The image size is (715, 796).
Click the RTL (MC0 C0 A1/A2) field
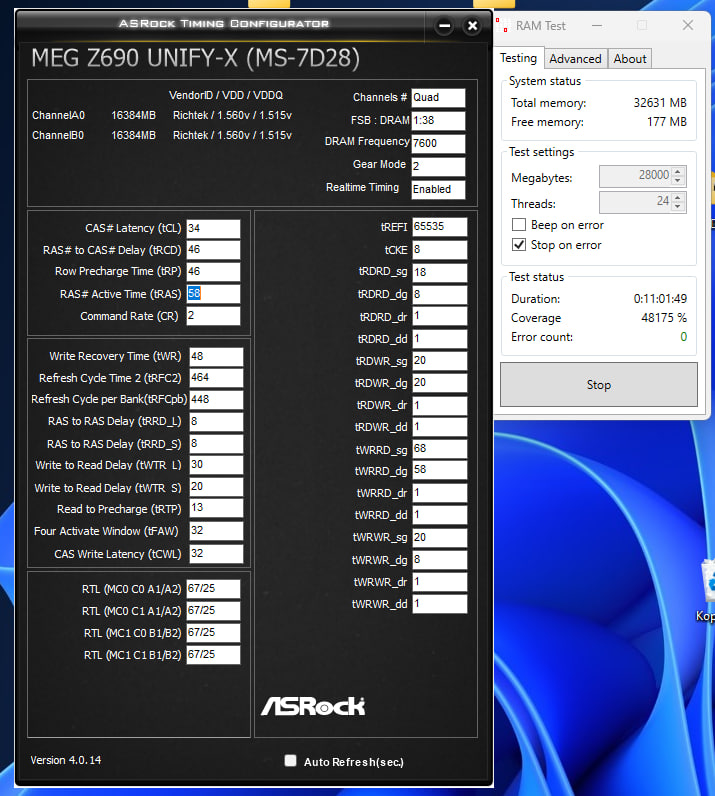[213, 589]
